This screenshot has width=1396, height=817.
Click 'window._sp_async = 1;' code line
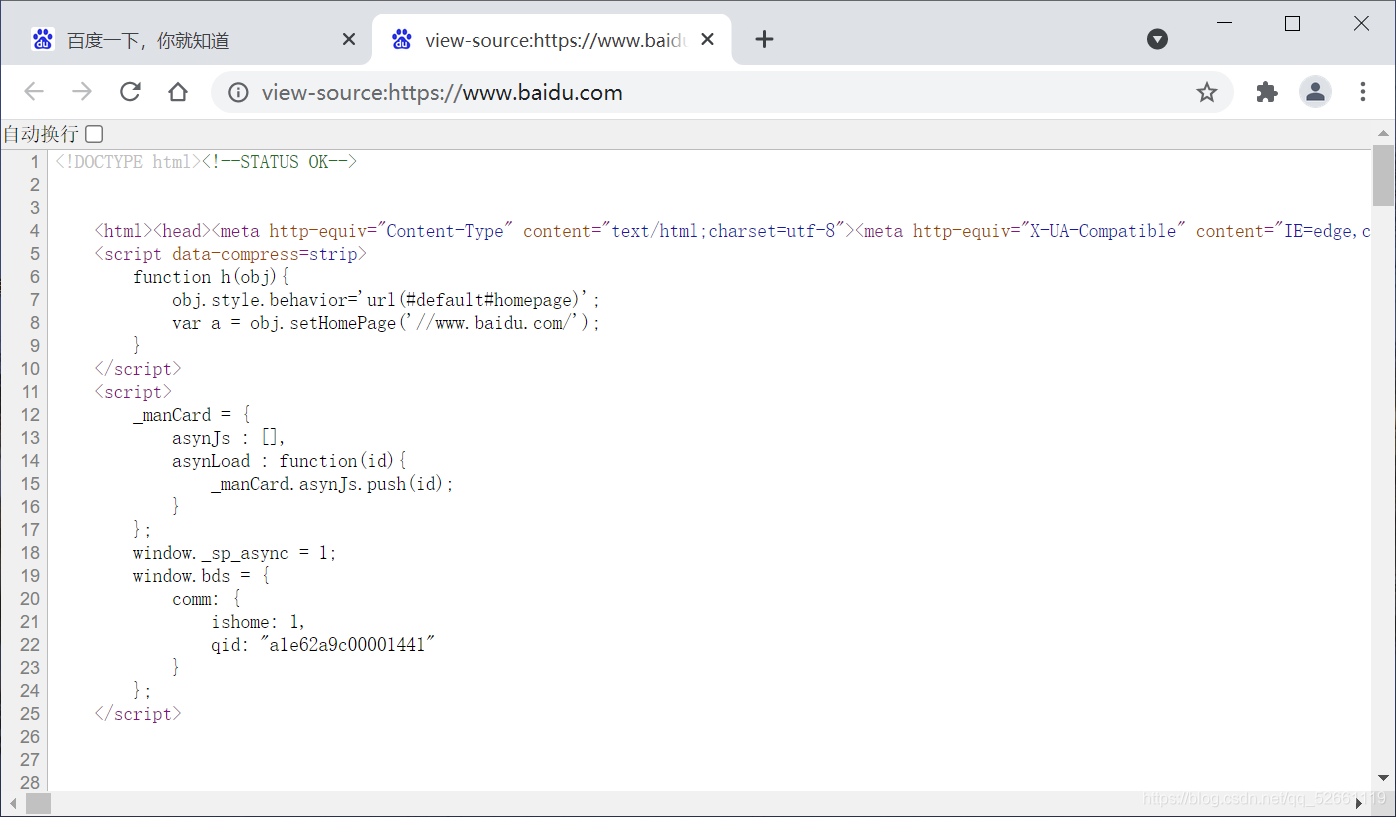click(235, 553)
